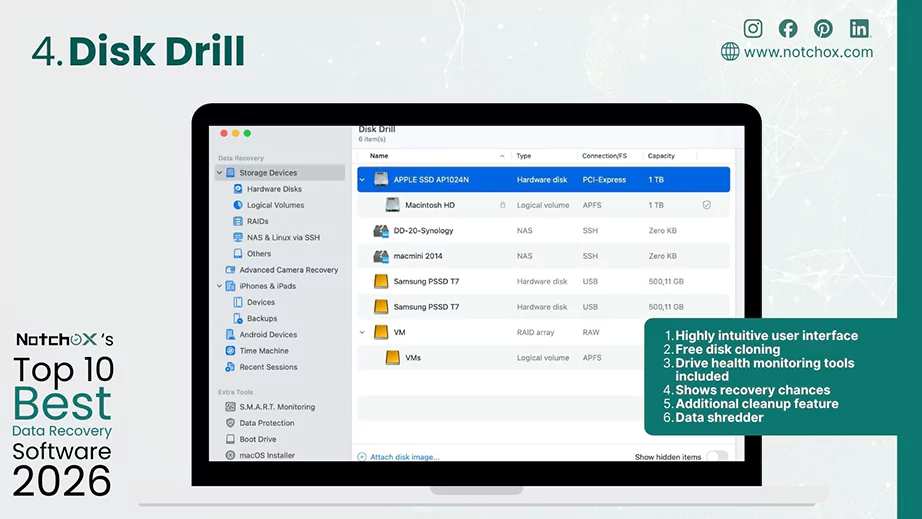Select the VMs logical volume row
This screenshot has width=922, height=519.
501,357
